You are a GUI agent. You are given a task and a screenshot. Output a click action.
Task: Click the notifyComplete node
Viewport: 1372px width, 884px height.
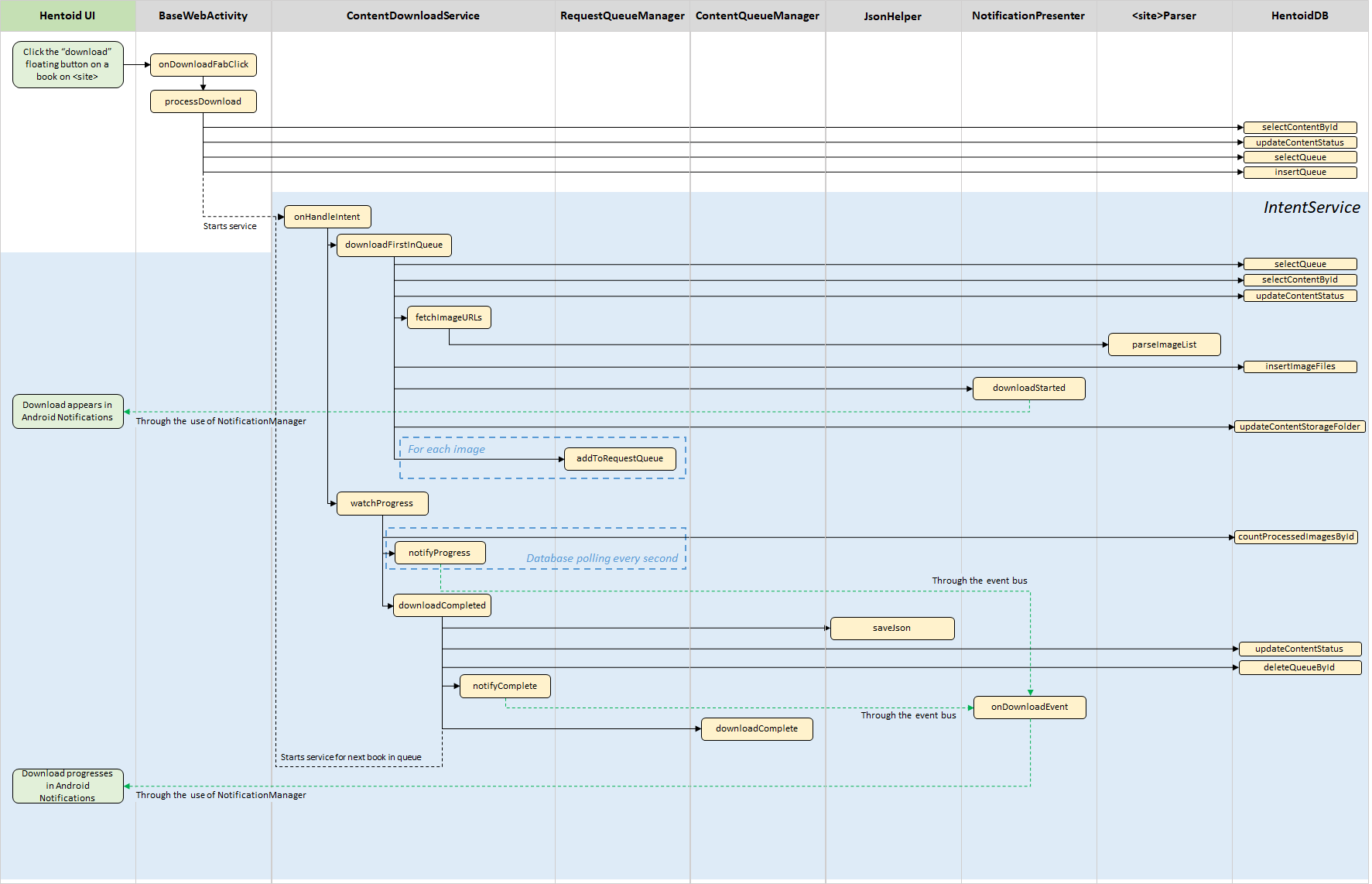click(x=505, y=687)
